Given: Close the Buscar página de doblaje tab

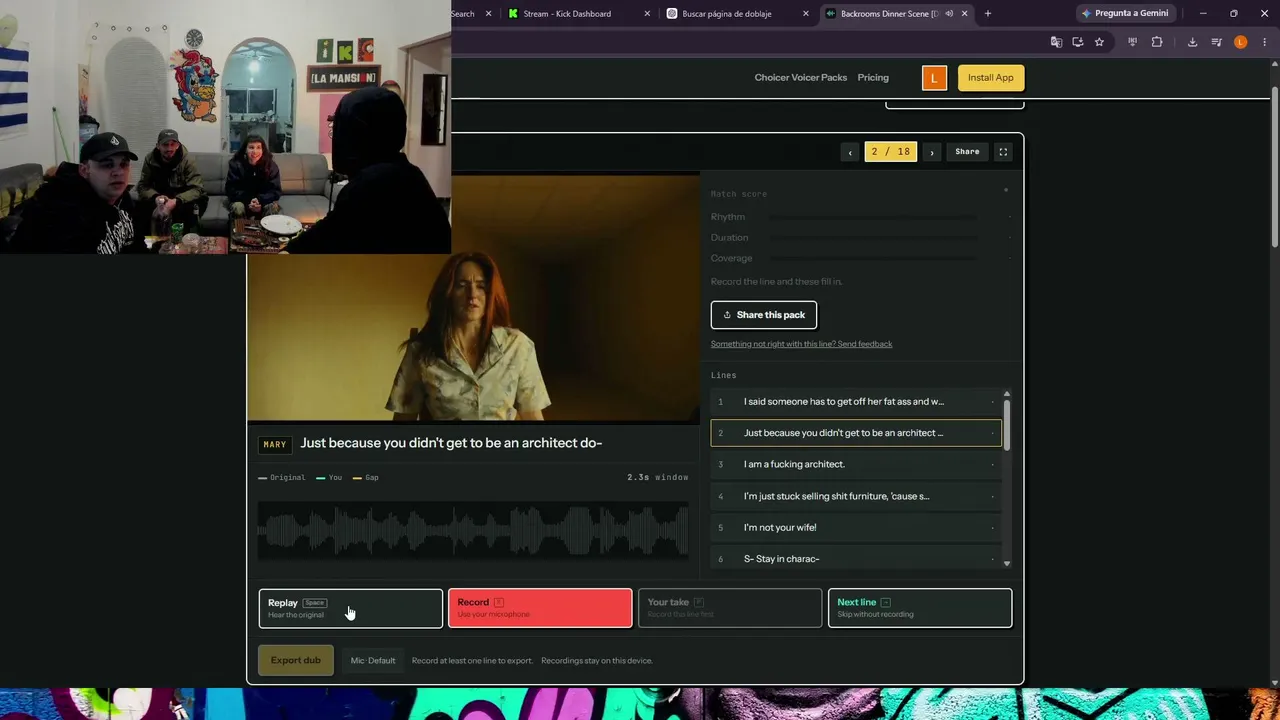Looking at the screenshot, I should pos(806,14).
